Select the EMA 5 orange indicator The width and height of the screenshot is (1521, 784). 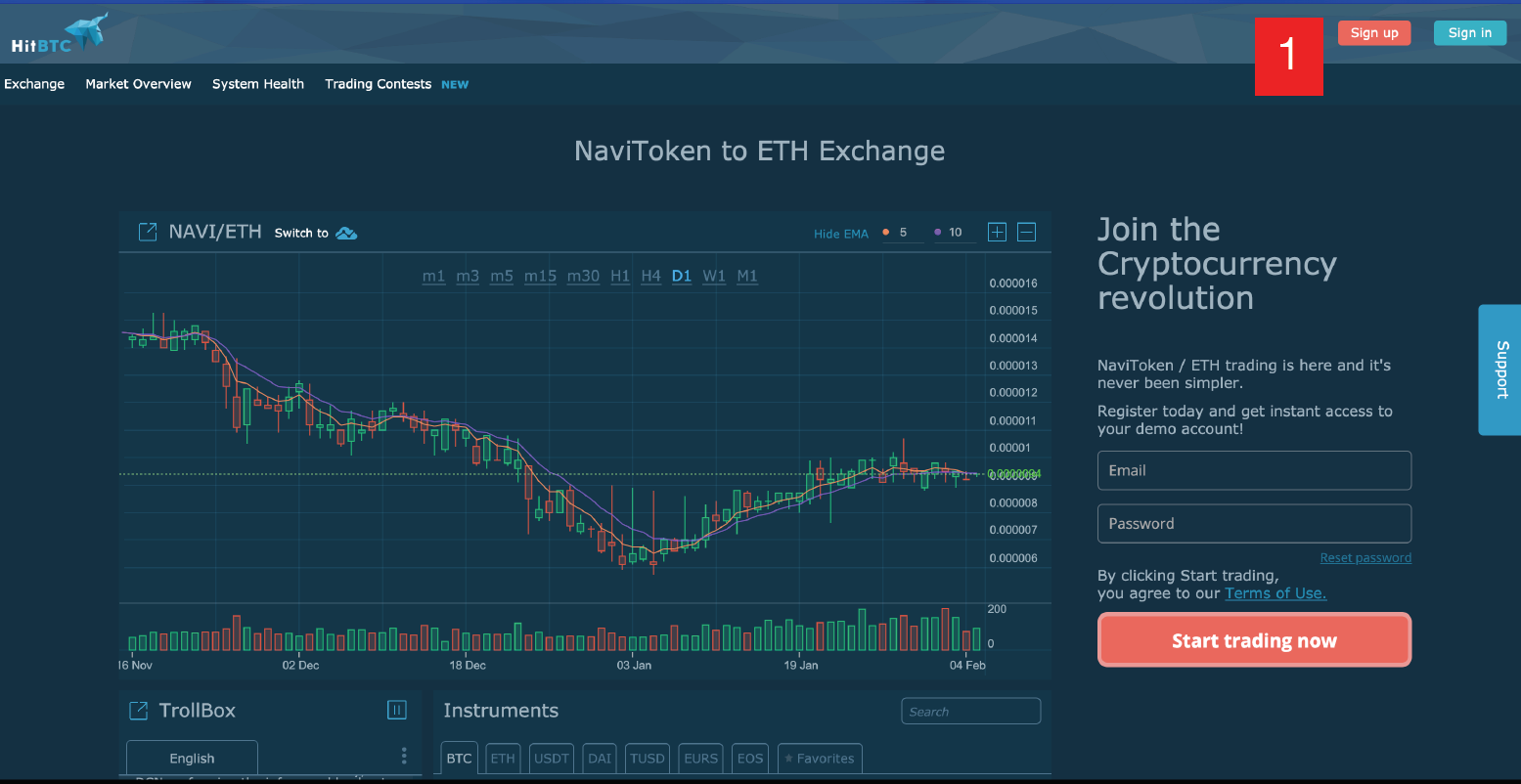[x=885, y=233]
